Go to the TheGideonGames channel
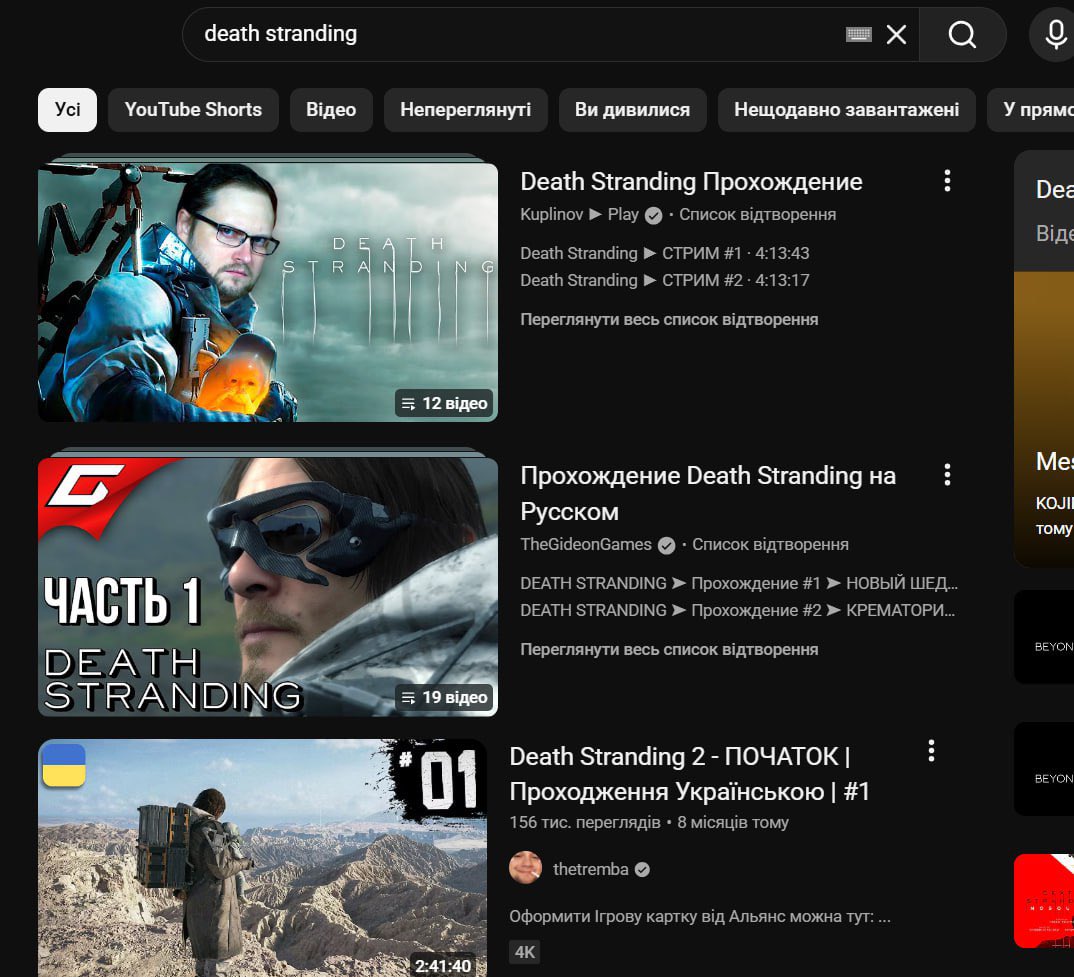The image size is (1074, 977). 586,545
